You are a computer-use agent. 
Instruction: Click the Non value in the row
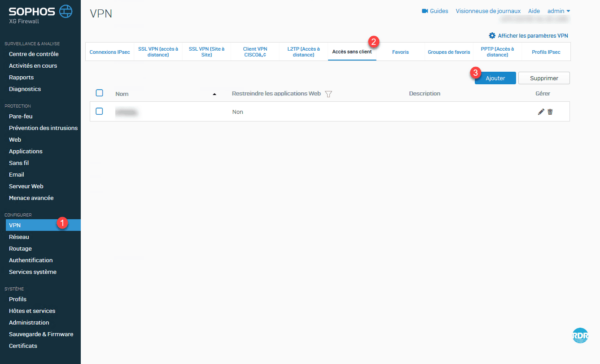click(238, 112)
